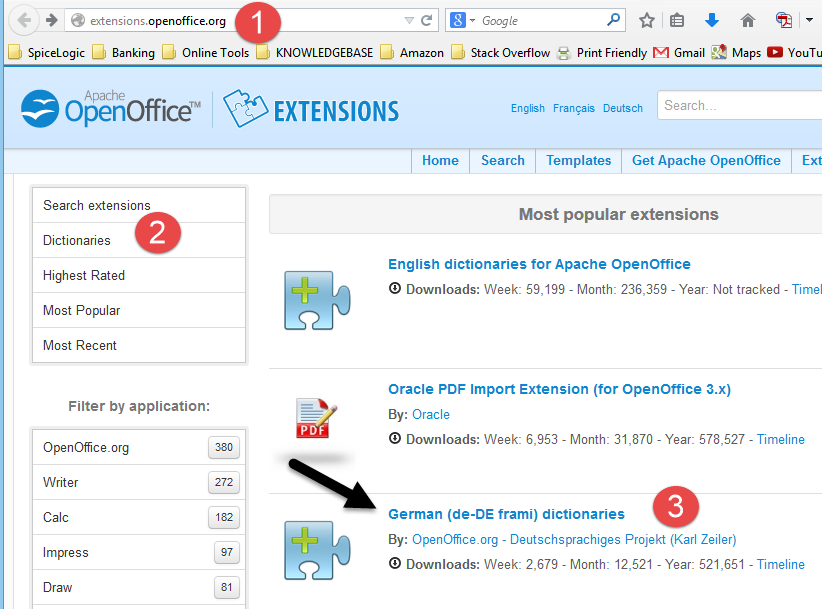Bookmark this page with the star icon
The height and width of the screenshot is (609, 822).
point(646,19)
